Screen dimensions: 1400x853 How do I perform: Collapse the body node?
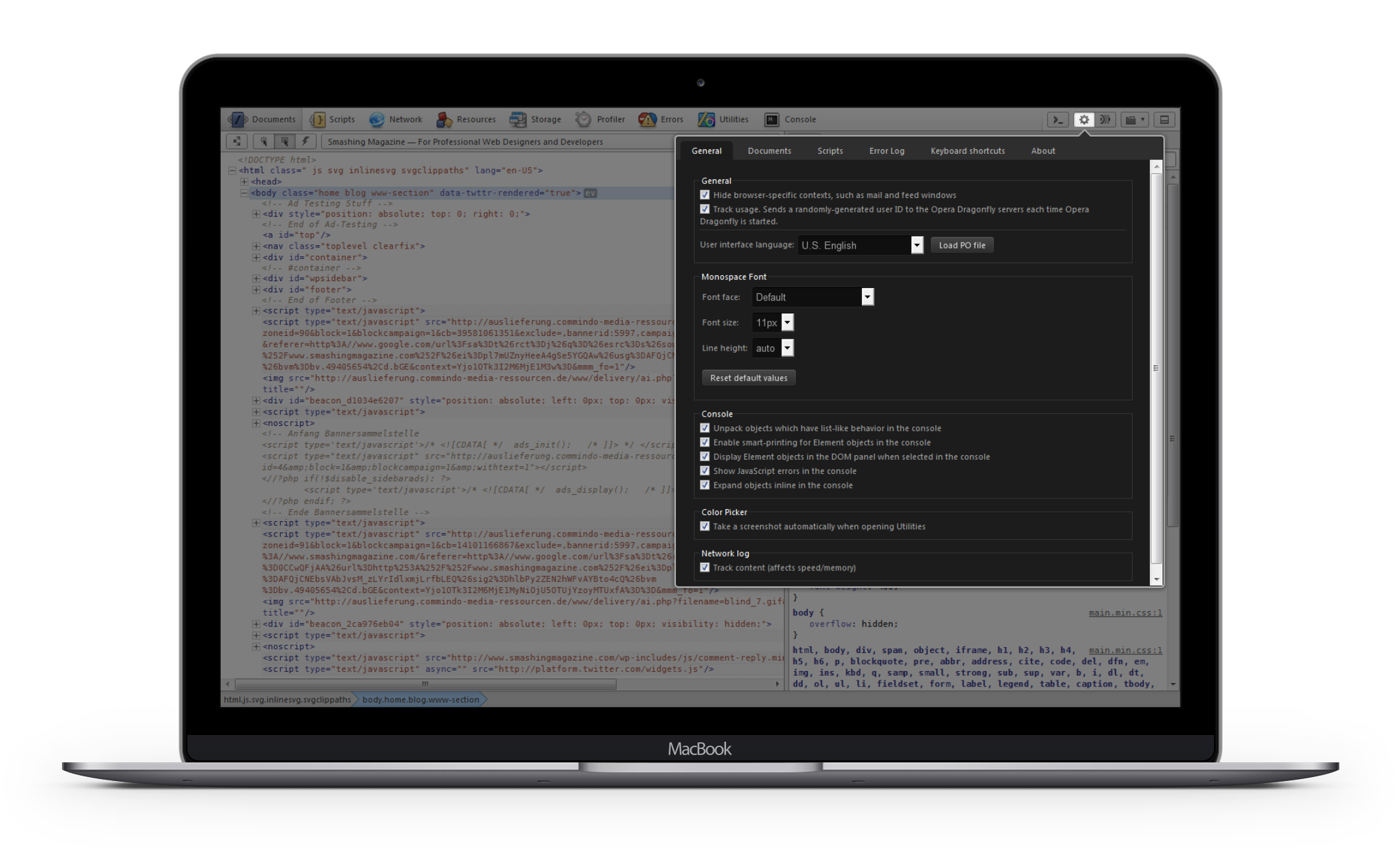tap(244, 193)
